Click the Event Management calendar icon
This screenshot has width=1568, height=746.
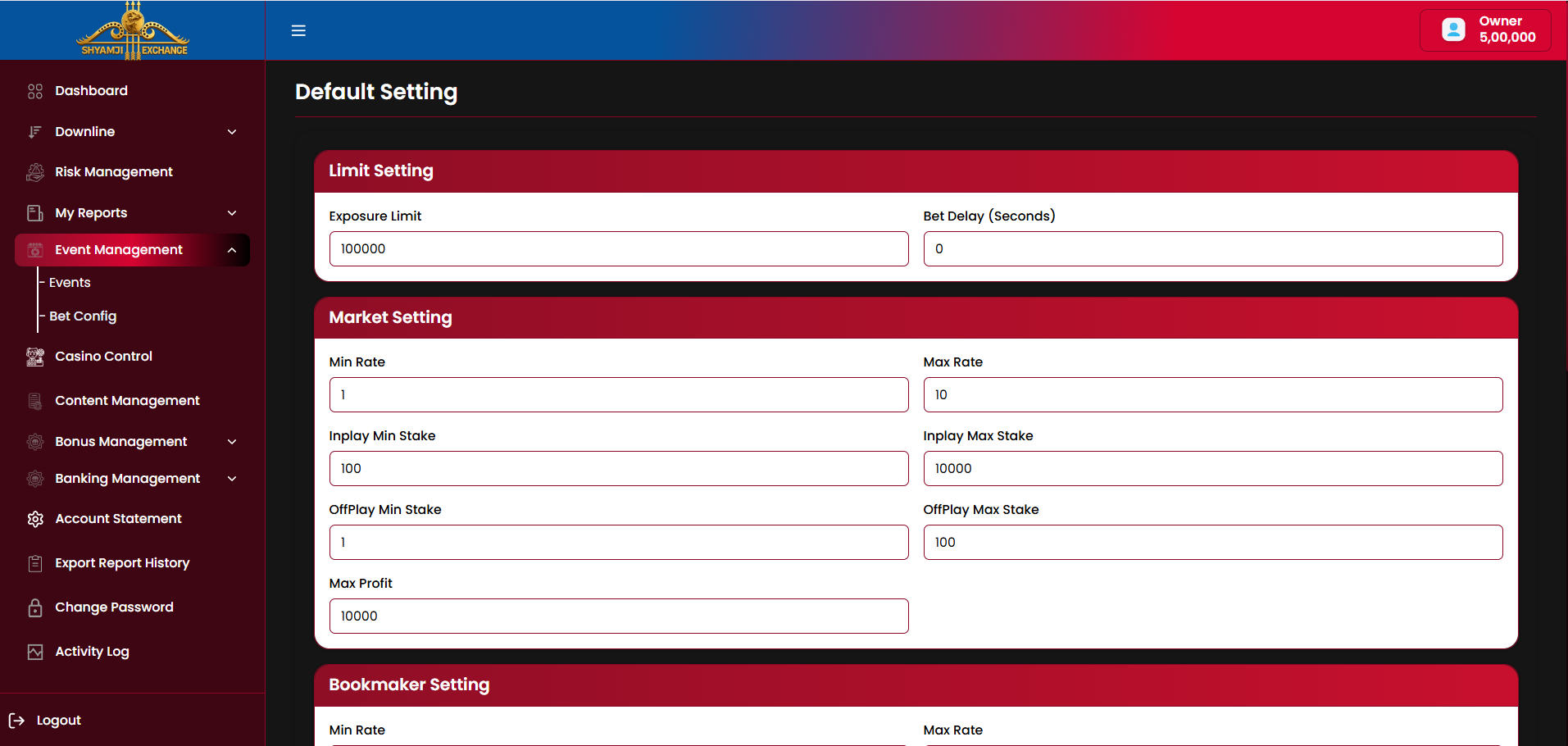35,250
